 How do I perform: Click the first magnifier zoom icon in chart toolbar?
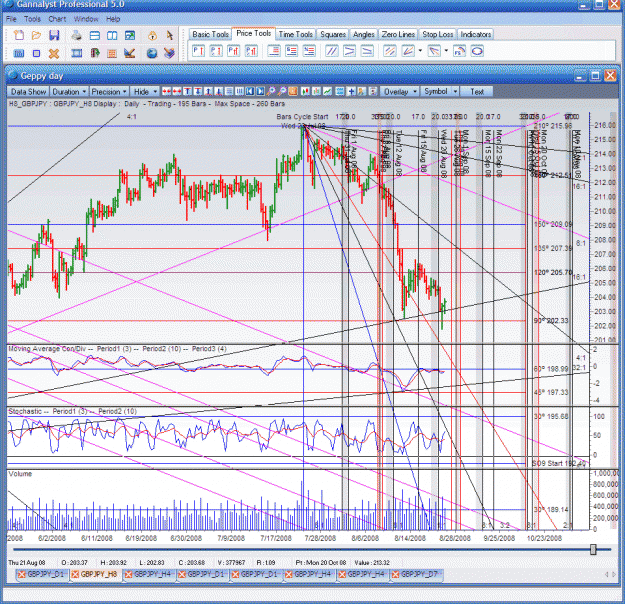point(271,92)
